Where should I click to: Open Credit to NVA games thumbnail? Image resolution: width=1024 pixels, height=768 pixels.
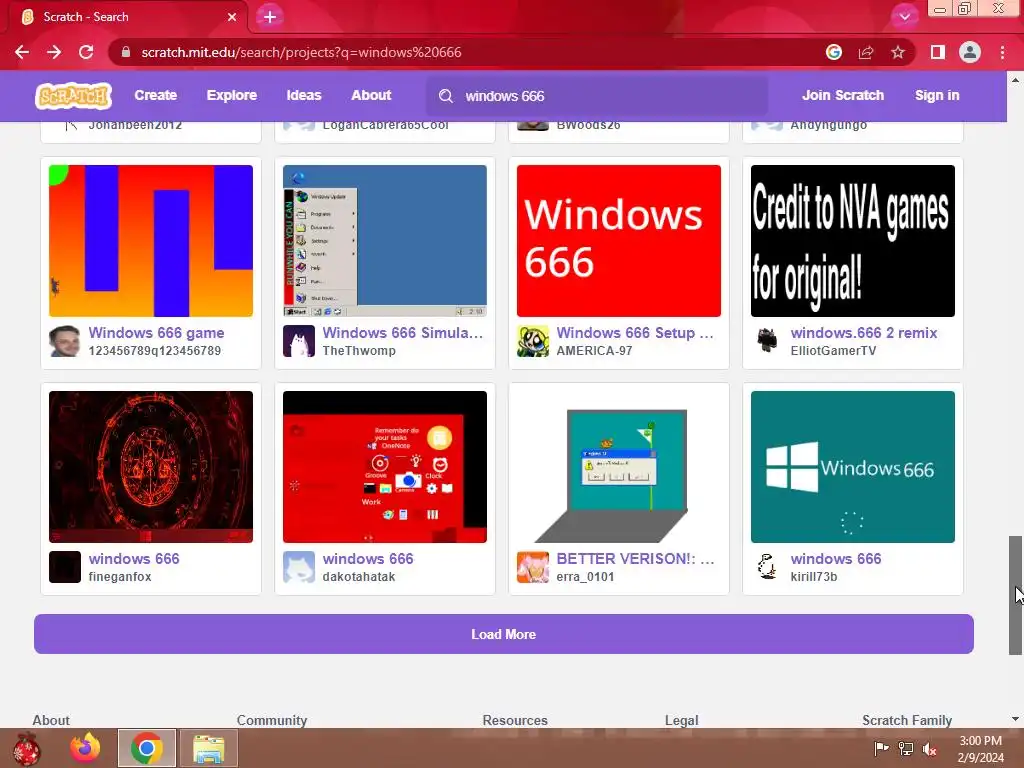pos(853,241)
